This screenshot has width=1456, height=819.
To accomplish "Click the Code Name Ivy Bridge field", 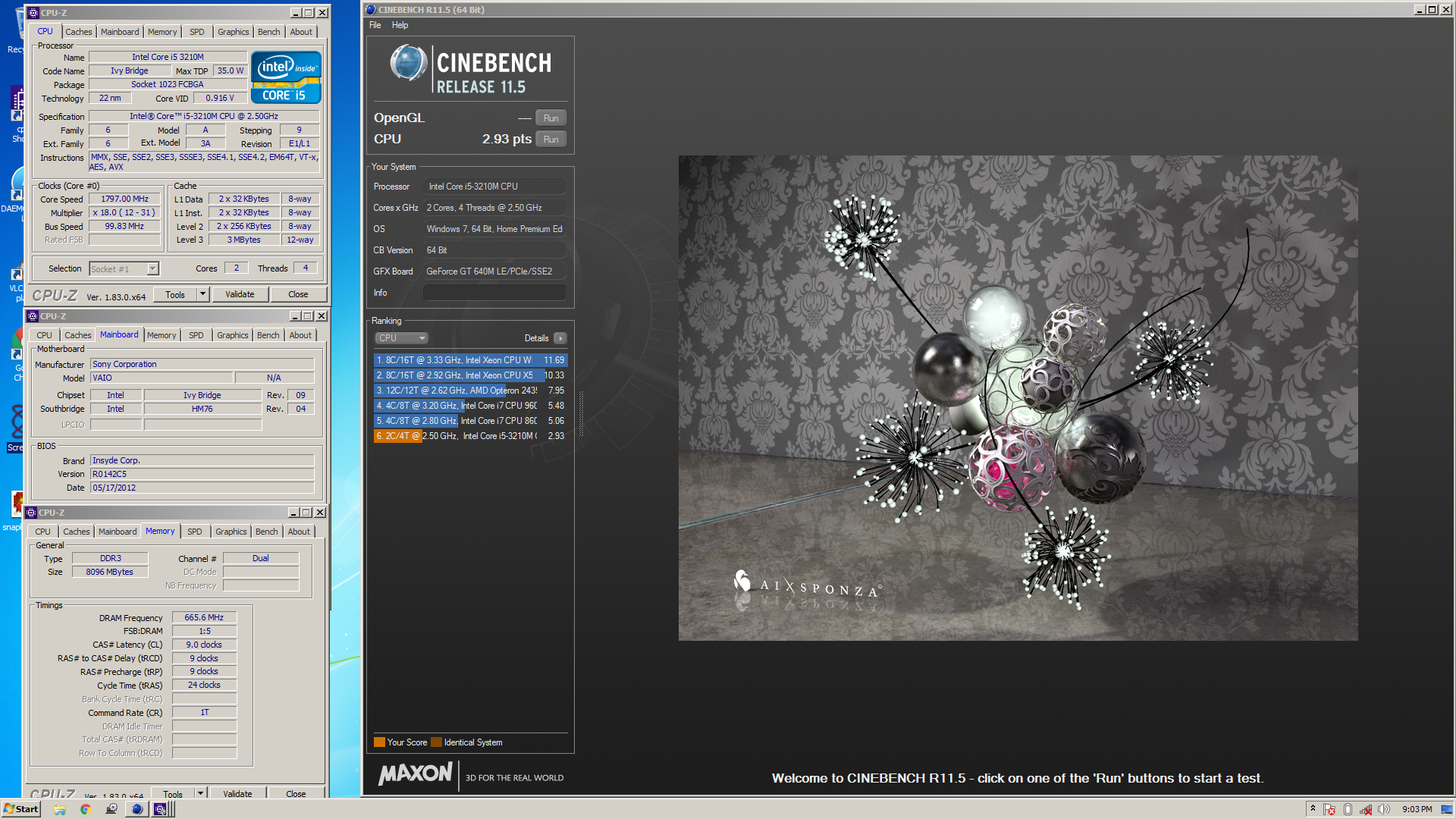I will click(130, 71).
